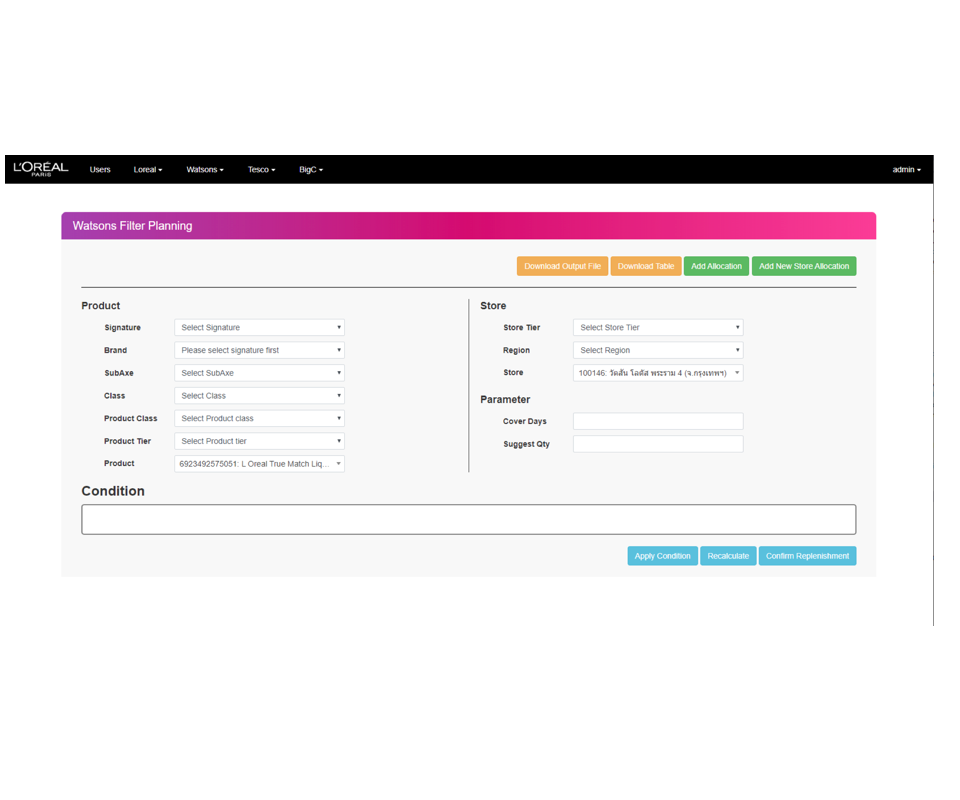Click Download Output File button
This screenshot has height=800, width=960.
click(562, 266)
